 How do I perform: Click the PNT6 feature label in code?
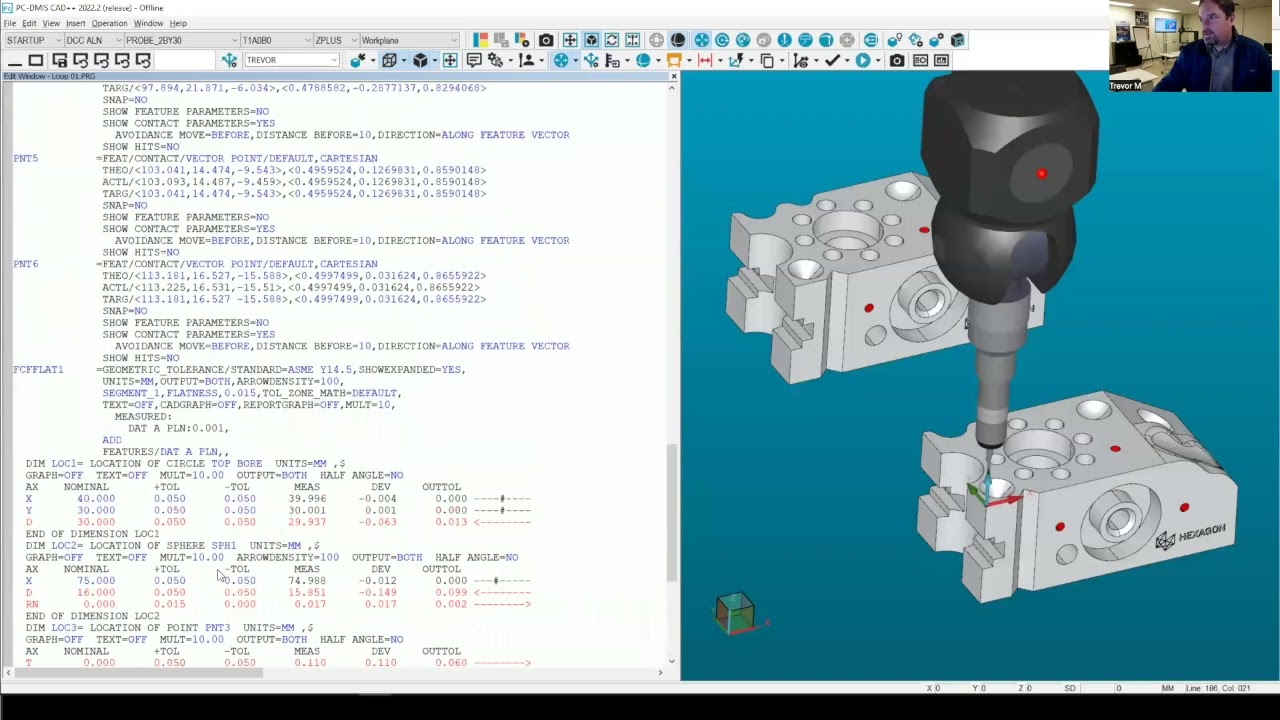[26, 264]
